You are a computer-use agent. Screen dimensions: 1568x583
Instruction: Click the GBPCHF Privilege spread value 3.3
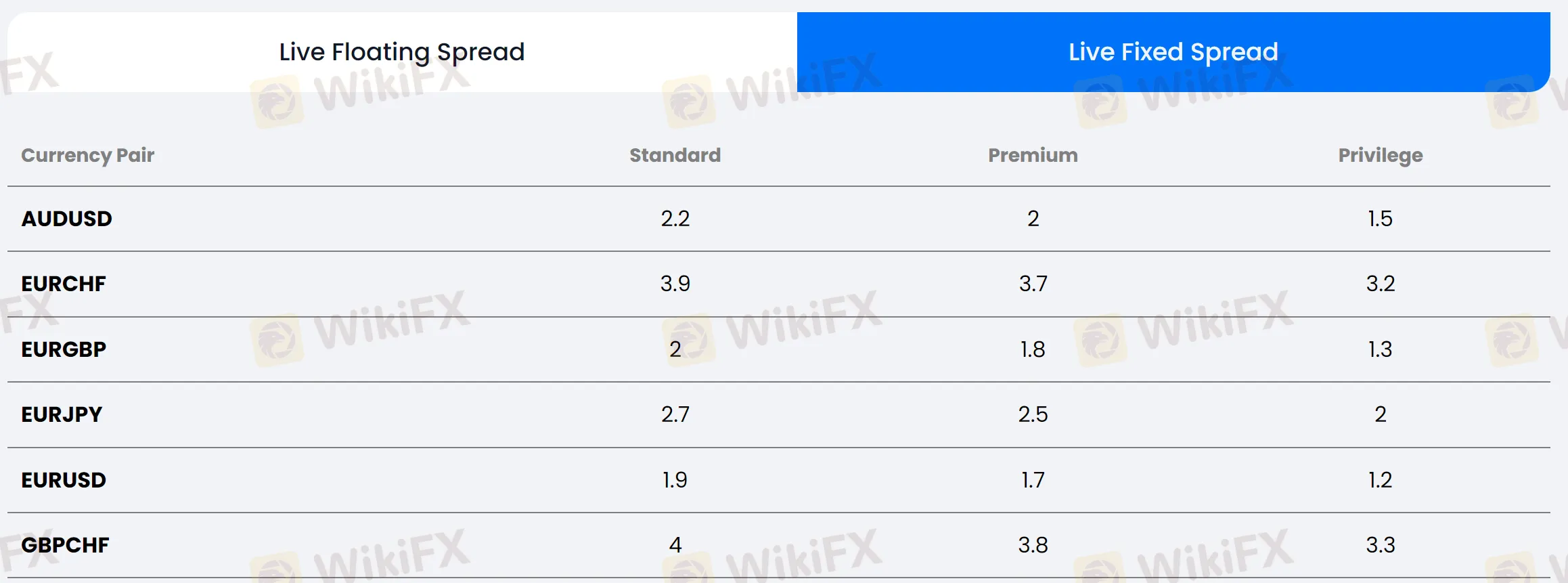[x=1380, y=545]
